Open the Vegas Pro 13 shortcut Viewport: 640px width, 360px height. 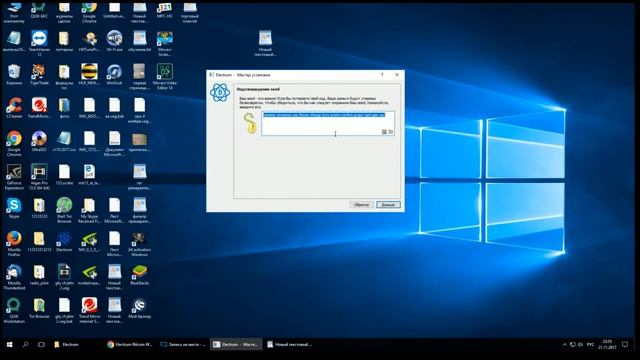coord(39,177)
